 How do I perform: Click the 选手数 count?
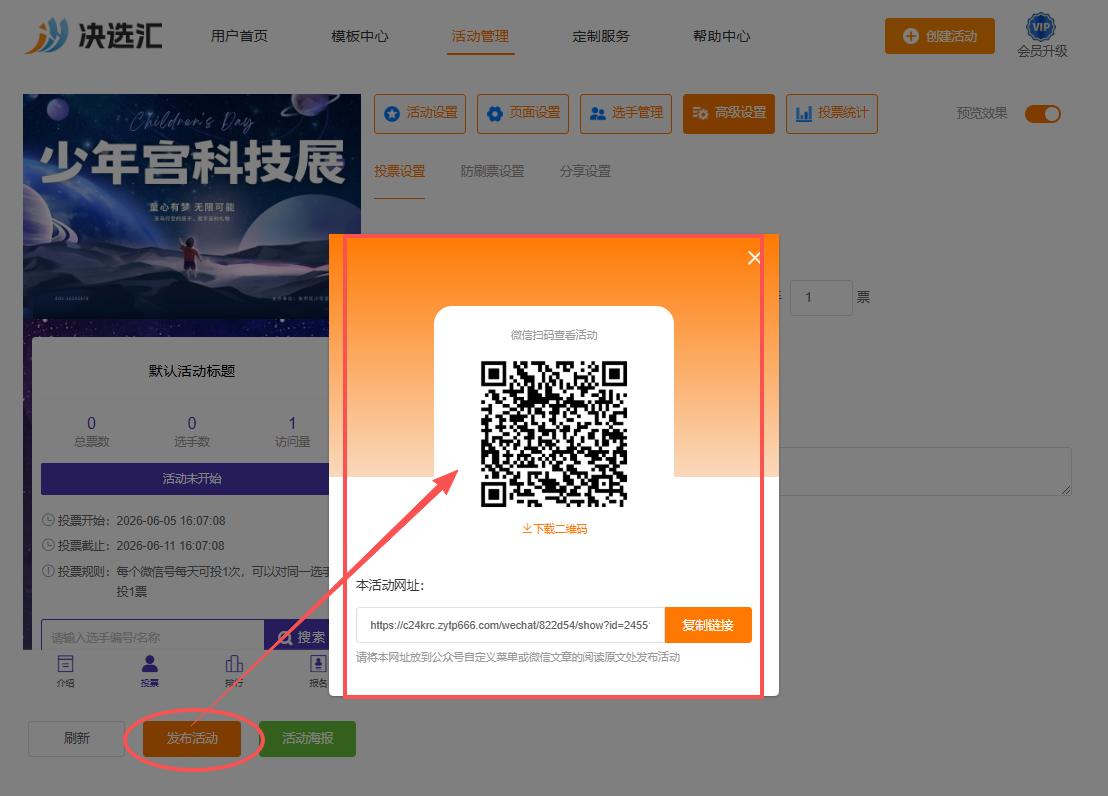pos(191,423)
